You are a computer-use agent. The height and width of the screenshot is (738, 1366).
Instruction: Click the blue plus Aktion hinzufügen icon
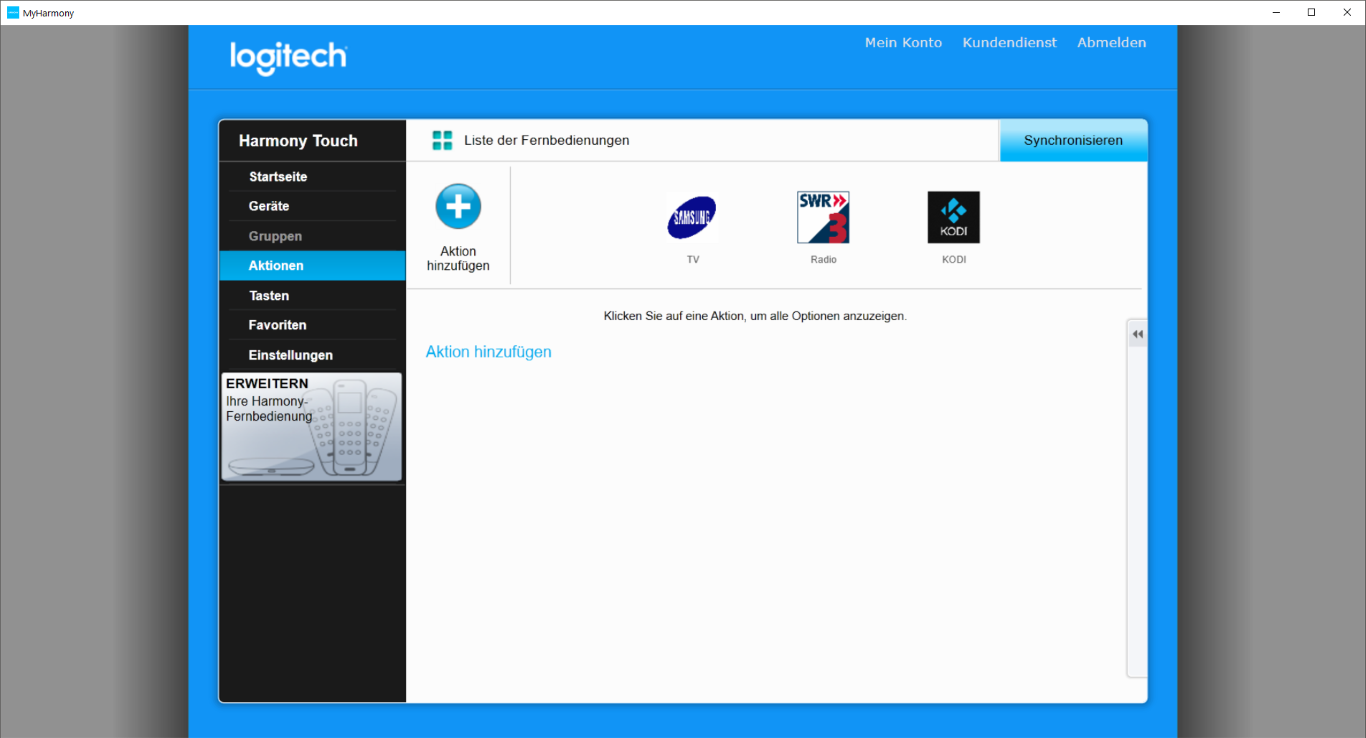pyautogui.click(x=458, y=207)
